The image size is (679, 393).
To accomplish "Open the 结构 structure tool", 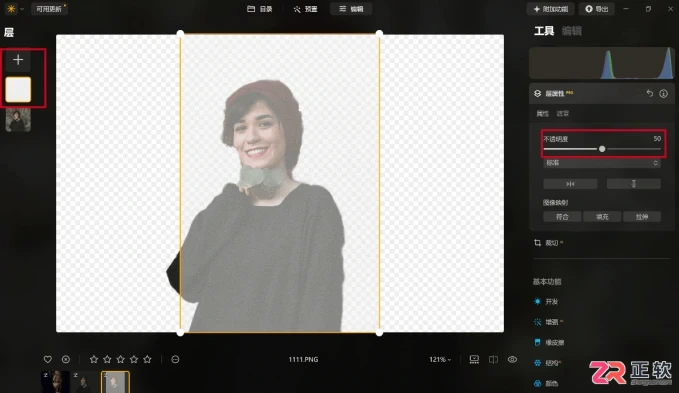I will (548, 363).
